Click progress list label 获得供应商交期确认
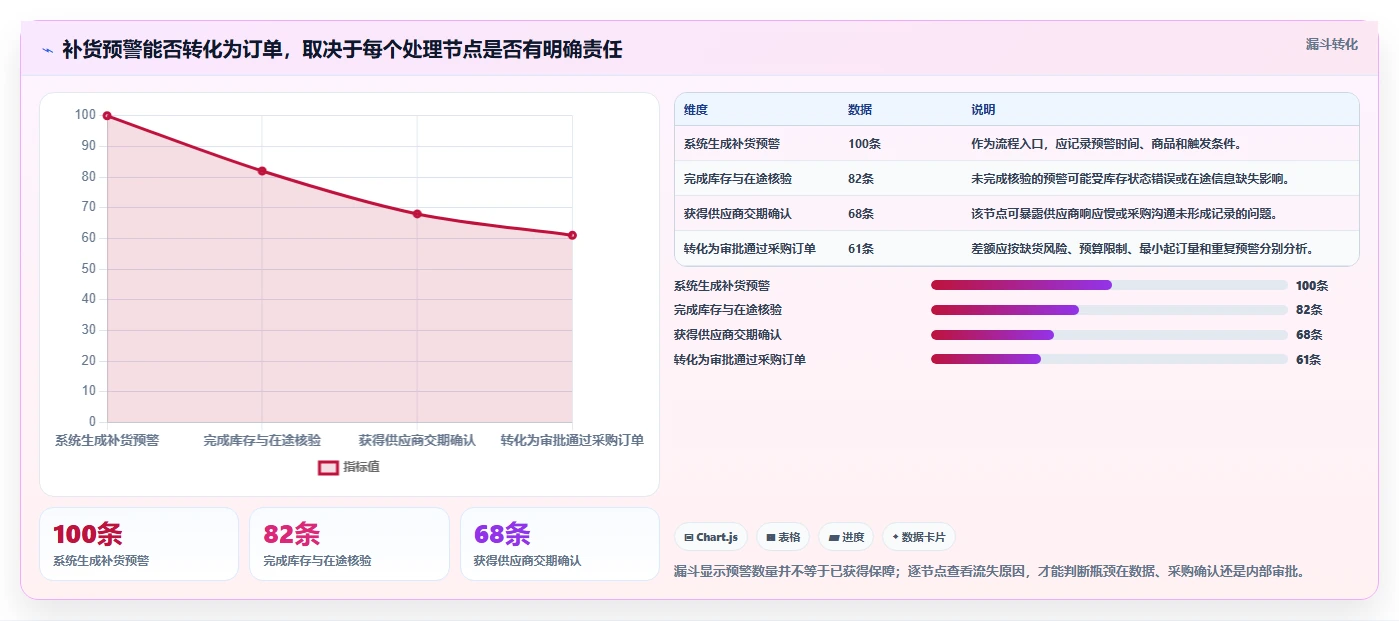This screenshot has width=1399, height=621. coord(728,335)
